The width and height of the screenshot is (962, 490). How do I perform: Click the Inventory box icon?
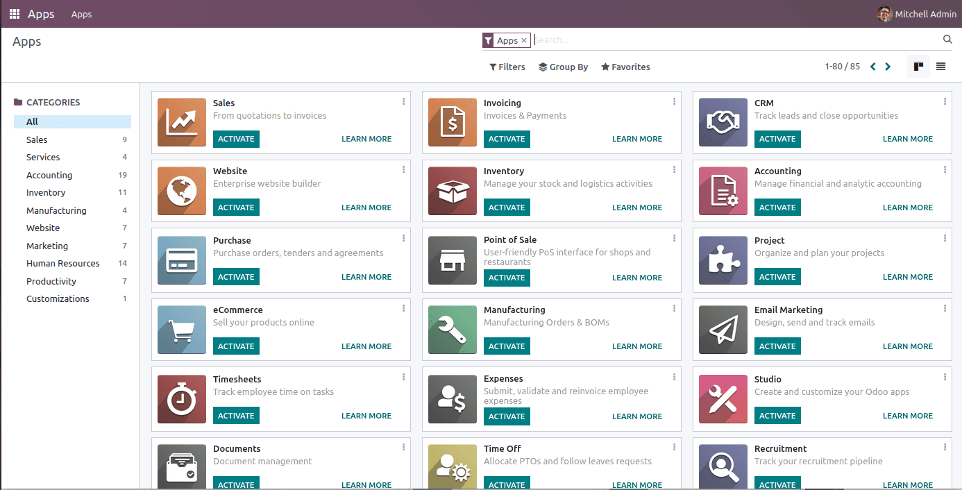click(452, 192)
